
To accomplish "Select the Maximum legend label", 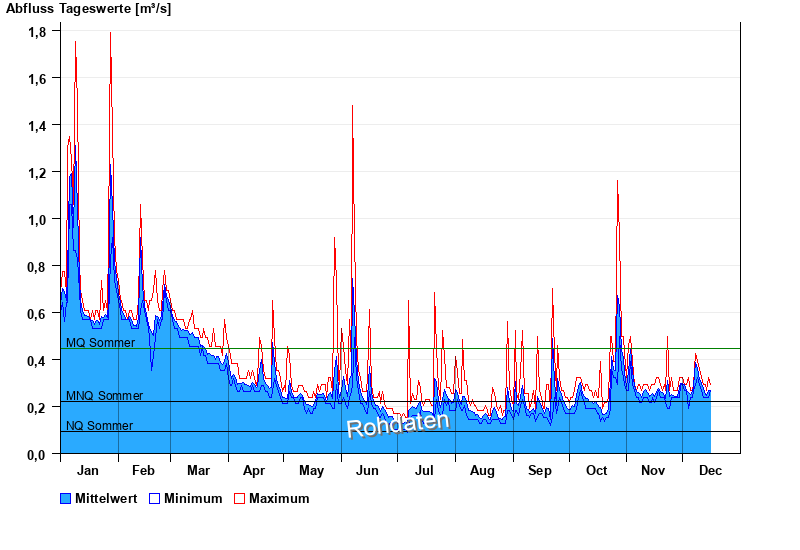I will coord(279,499).
